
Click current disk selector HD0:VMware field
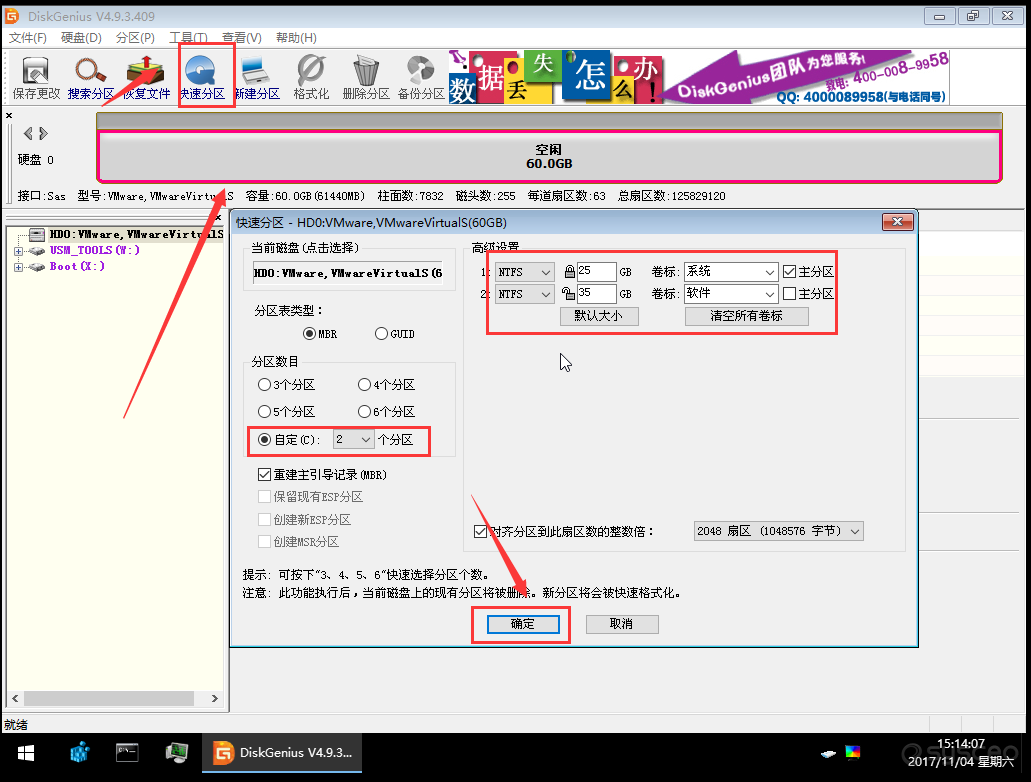click(348, 273)
